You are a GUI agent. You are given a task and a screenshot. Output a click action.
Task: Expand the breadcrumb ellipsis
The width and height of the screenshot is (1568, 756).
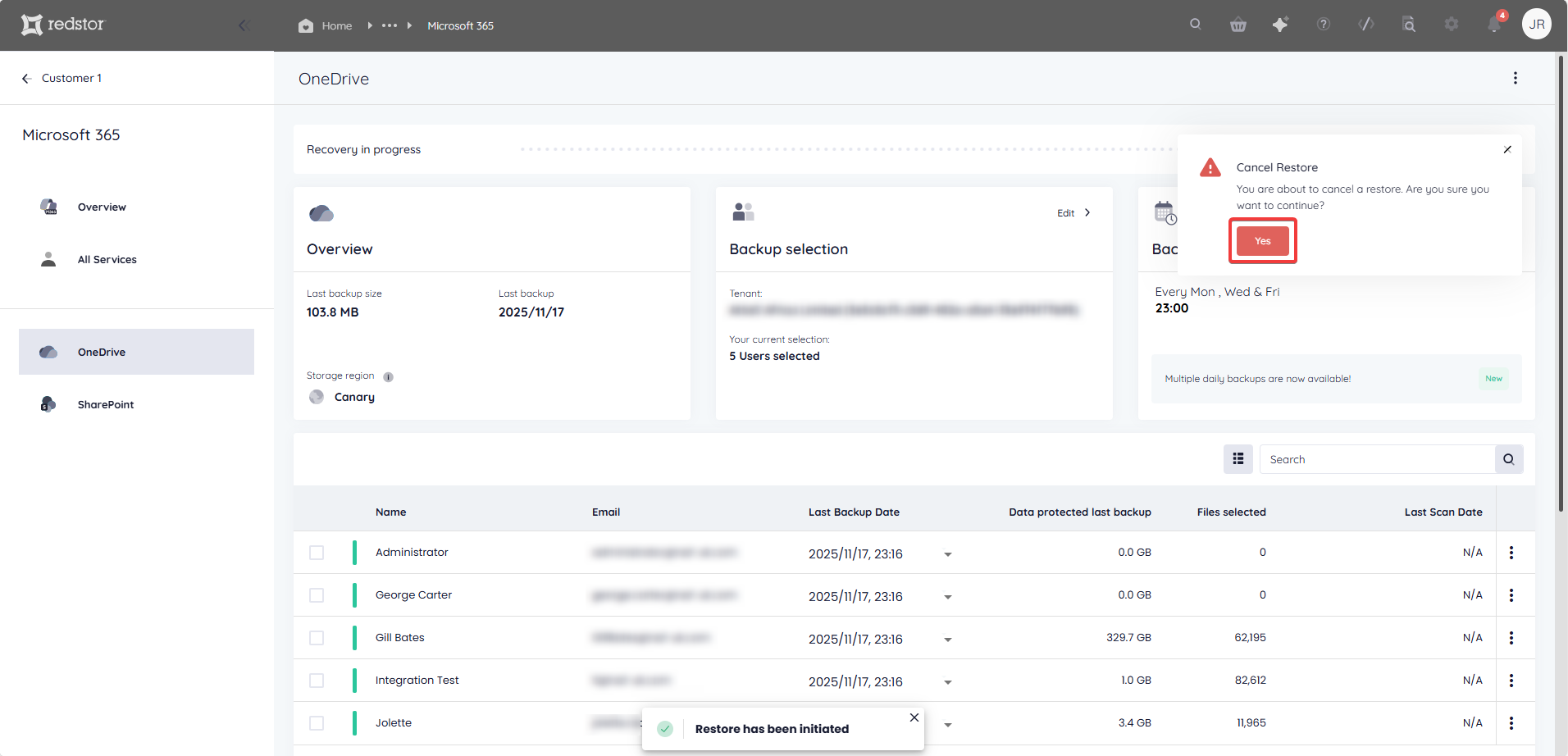tap(390, 25)
